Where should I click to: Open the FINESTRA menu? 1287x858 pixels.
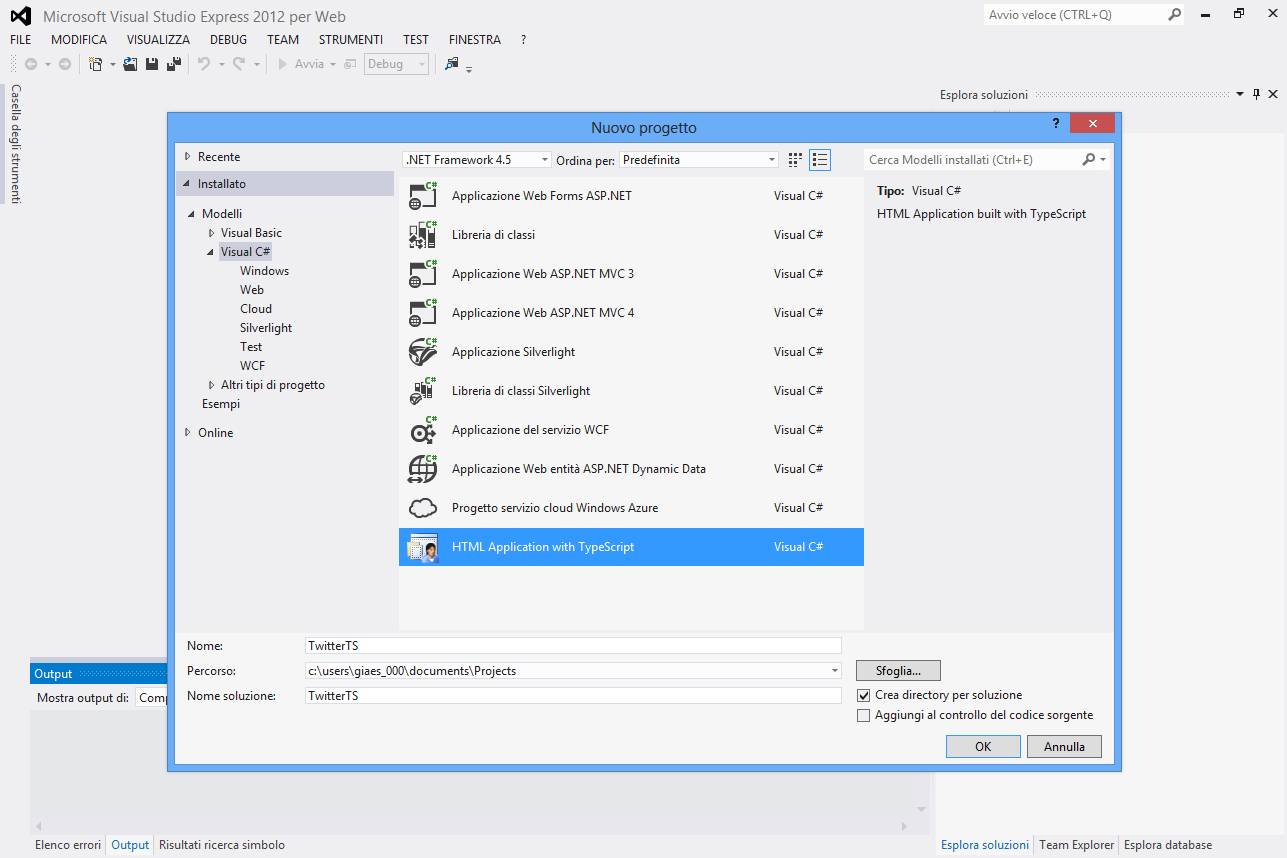(475, 40)
